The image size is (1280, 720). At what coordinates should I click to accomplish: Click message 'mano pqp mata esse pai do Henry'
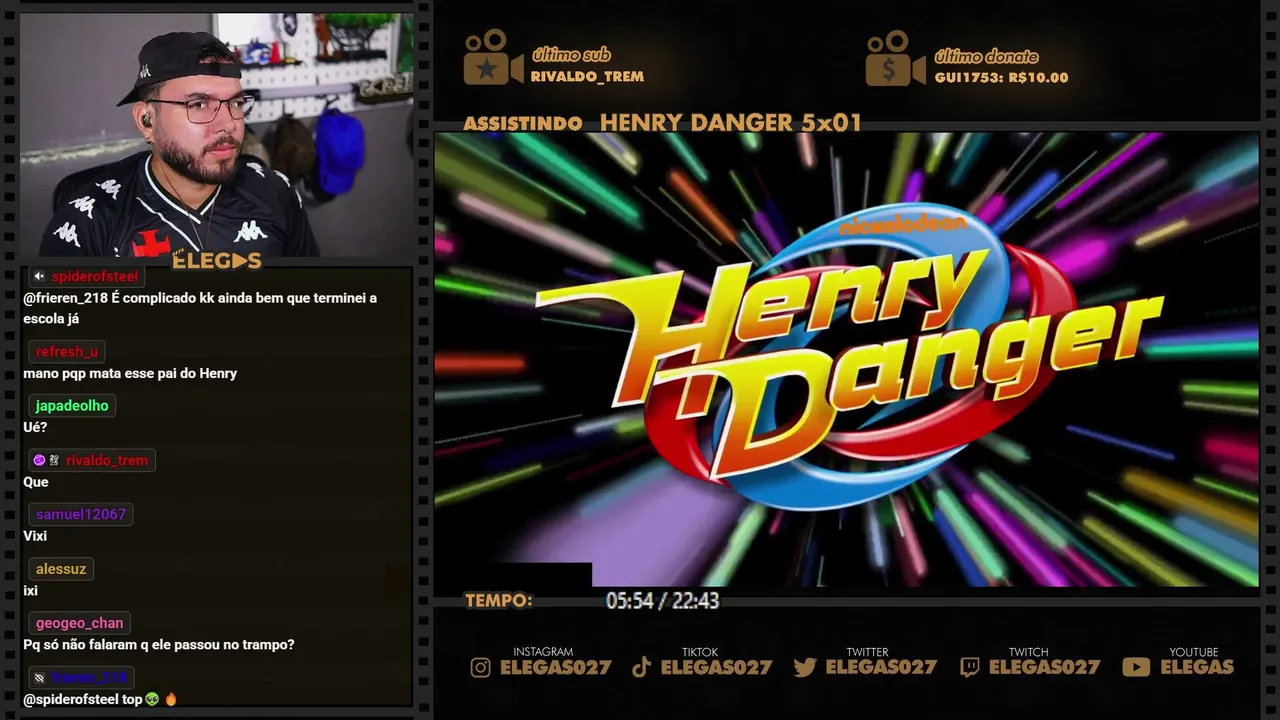[x=130, y=373]
